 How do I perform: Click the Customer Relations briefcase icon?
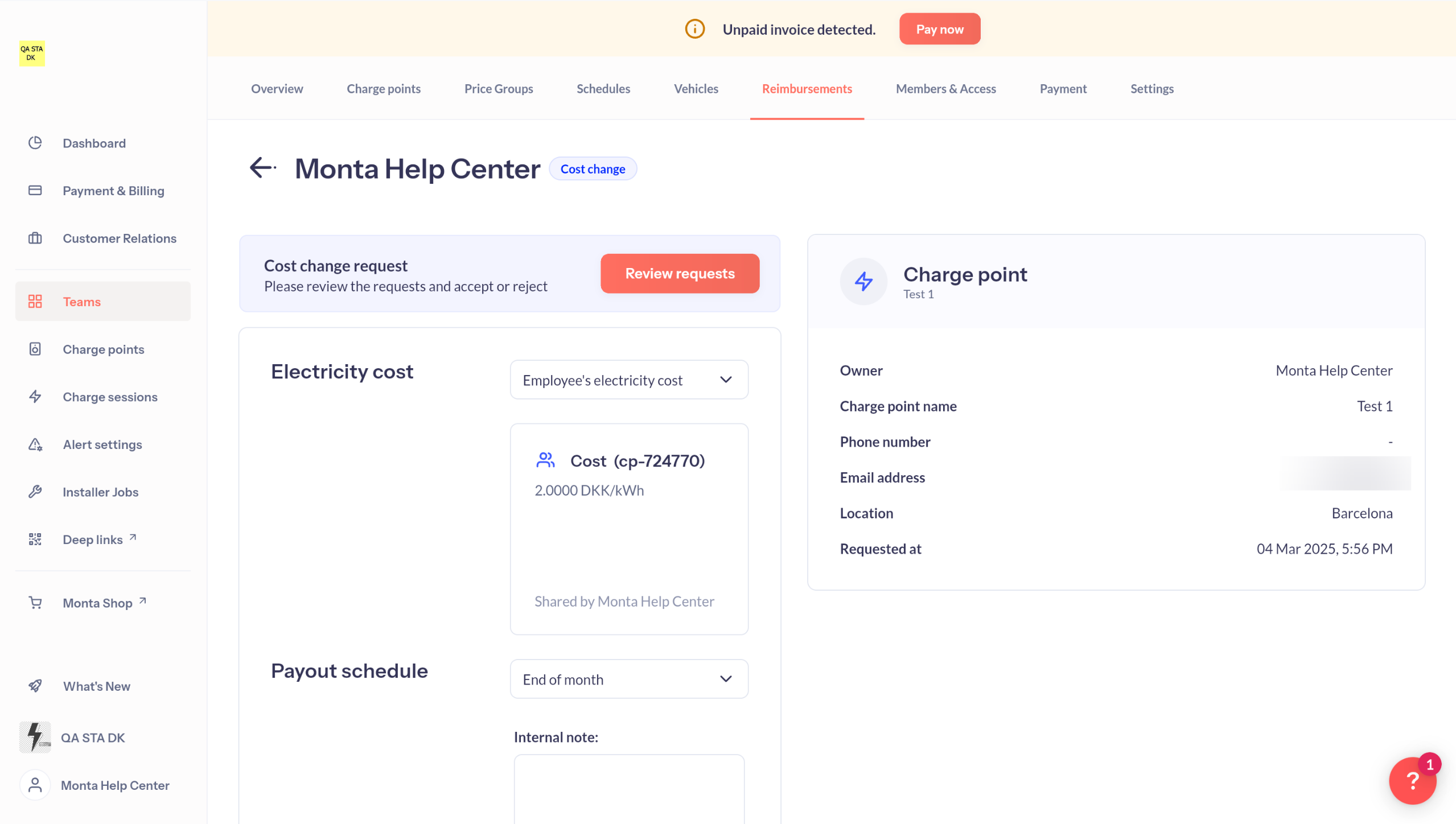35,238
